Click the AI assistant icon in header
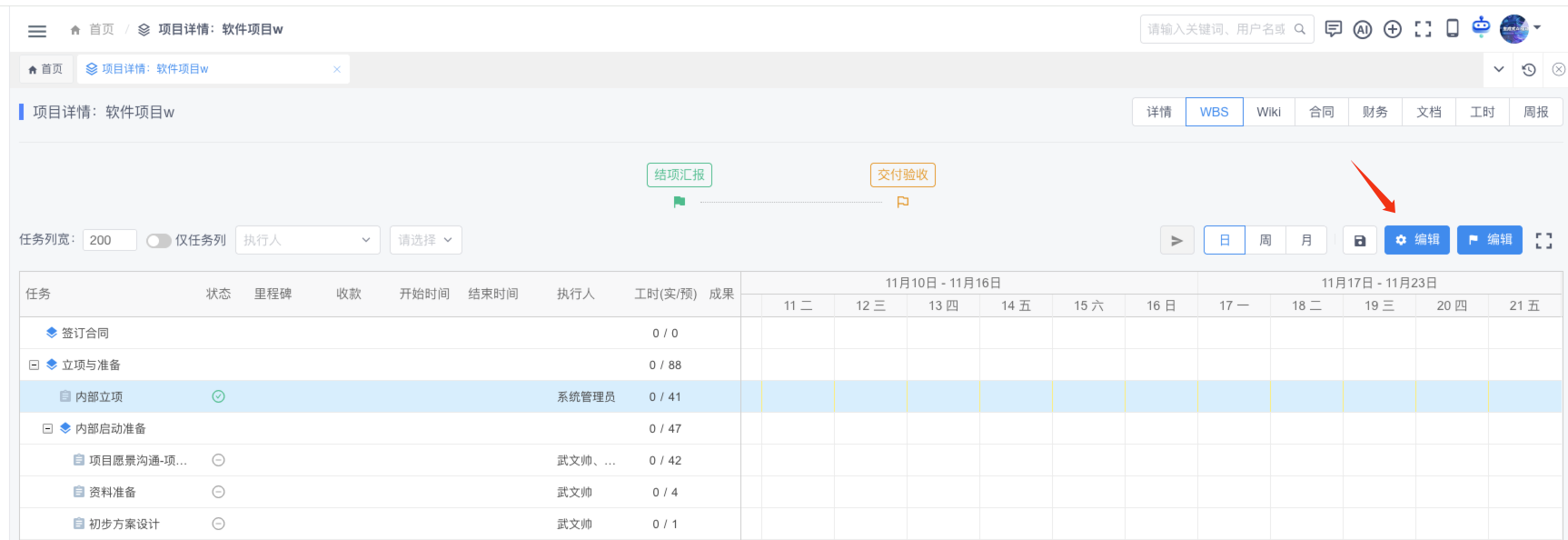The height and width of the screenshot is (540, 1568). coord(1362,30)
